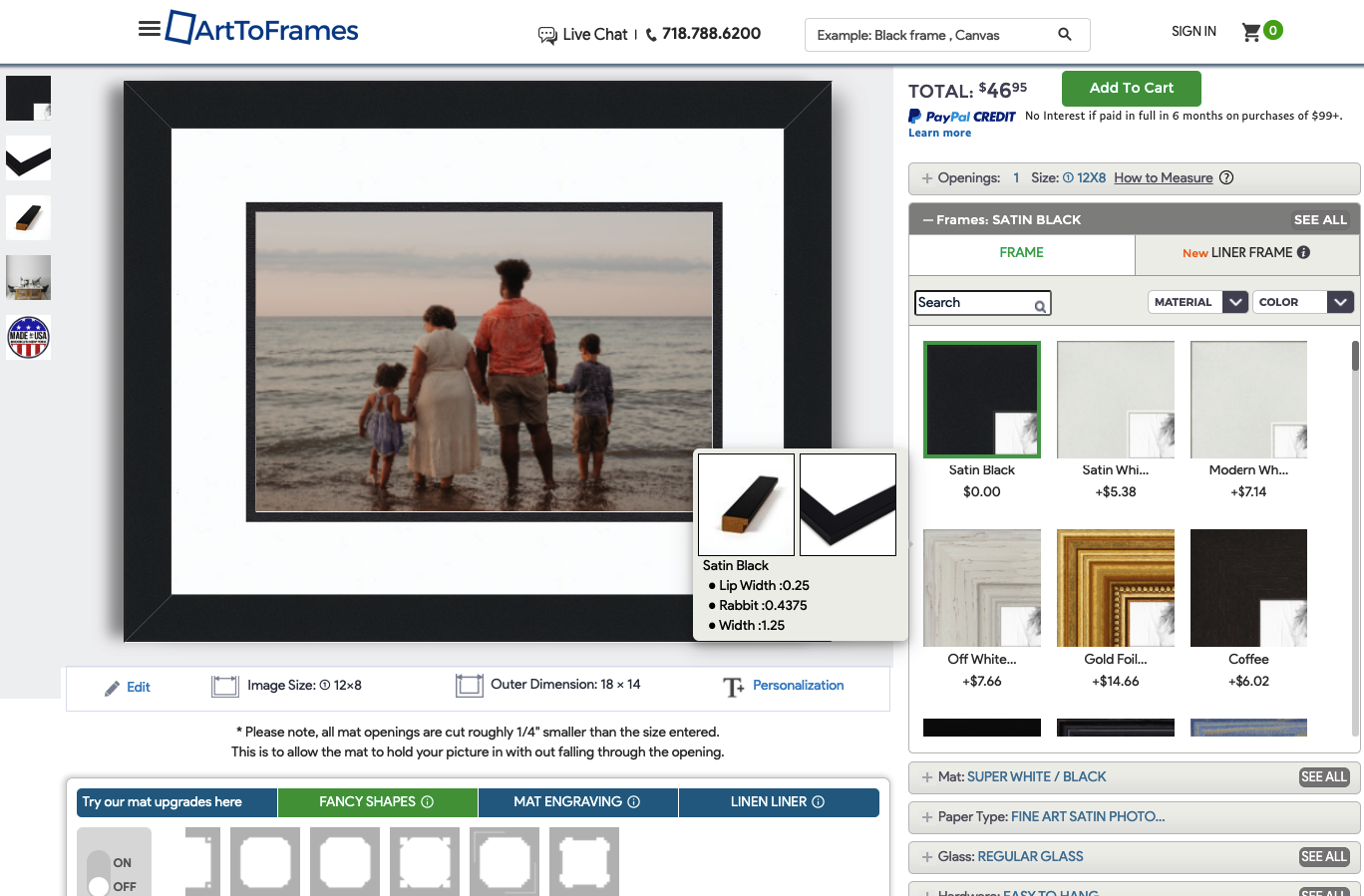The image size is (1364, 896).
Task: Click the frame search input field
Action: [x=973, y=303]
